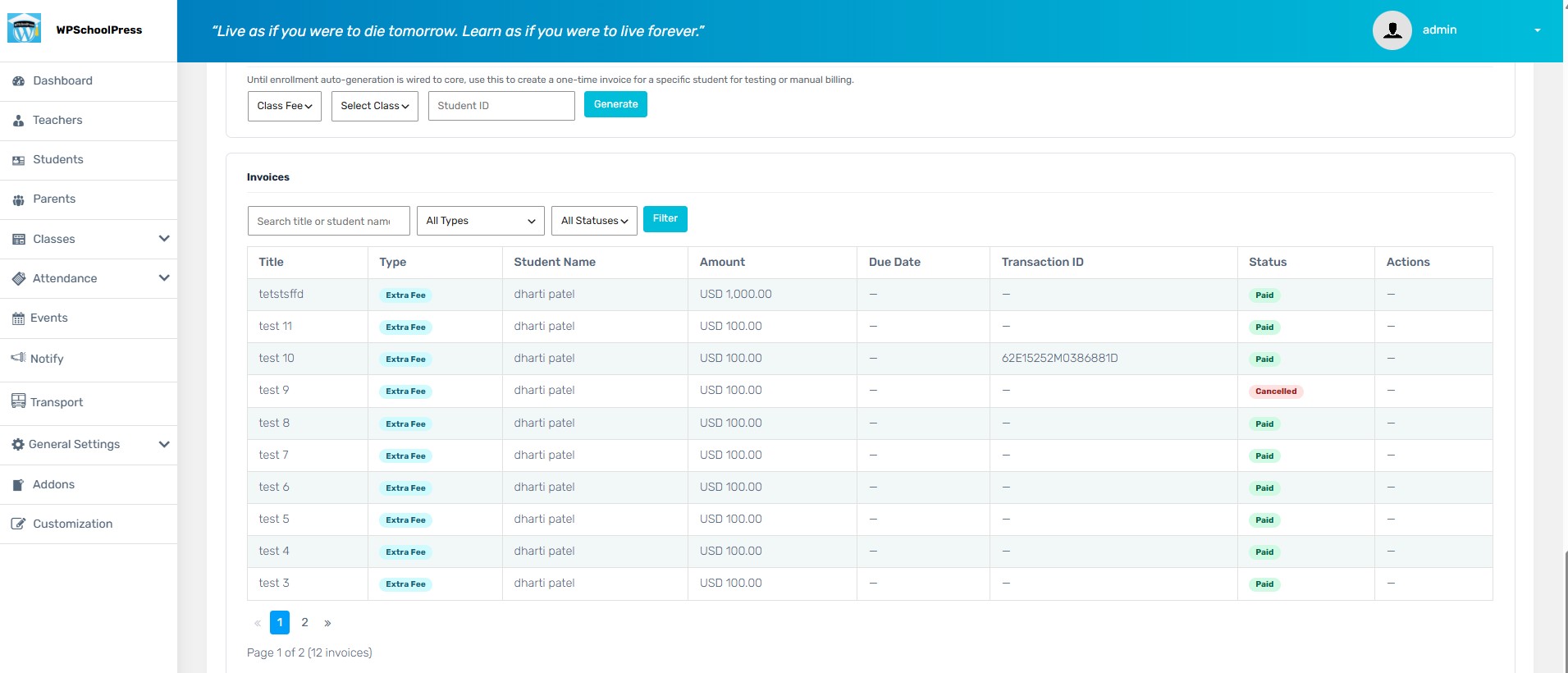Click the WPSchoolPress logo
This screenshot has width=1568, height=673.
tap(24, 29)
